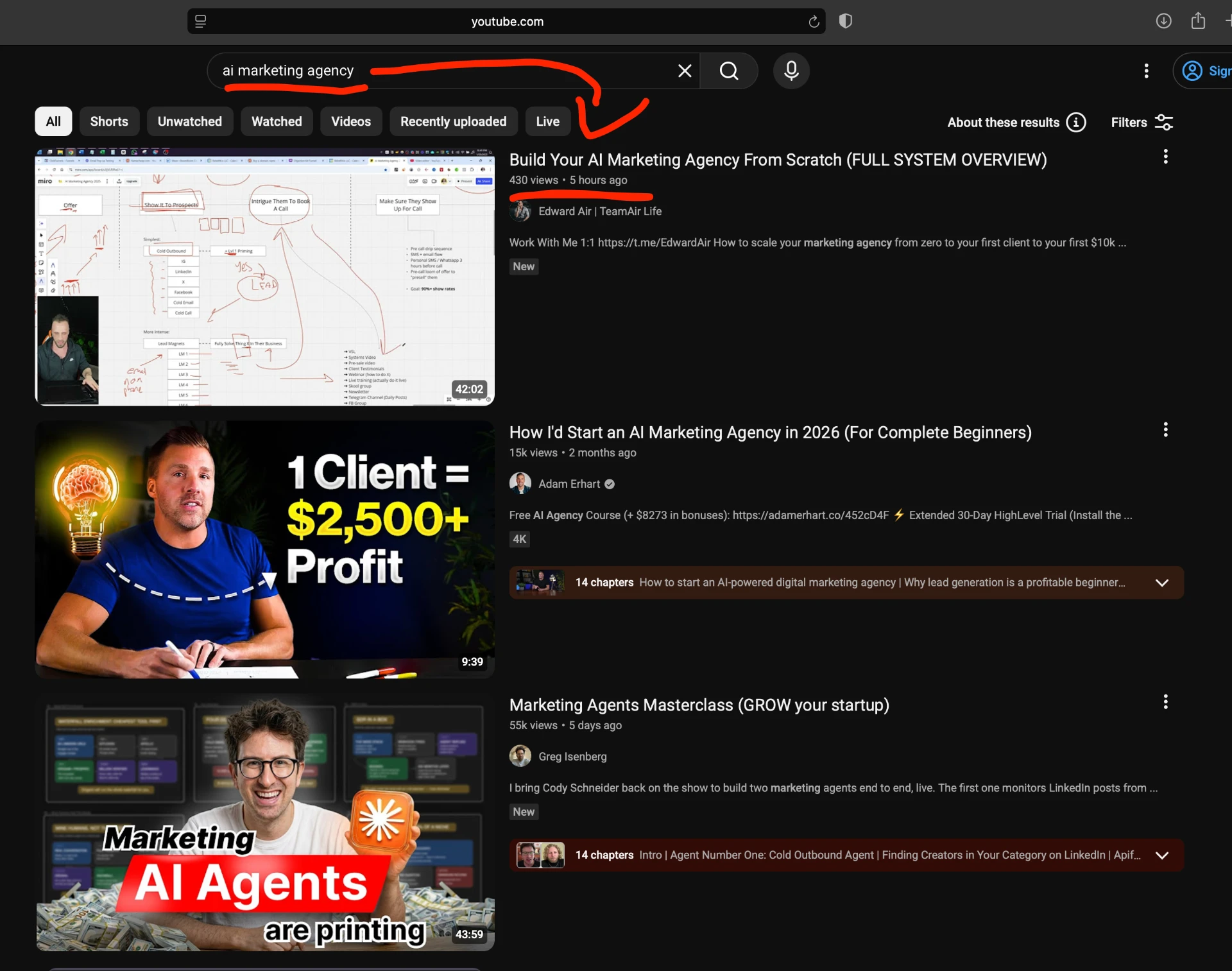Click Edward Air channel avatar

pyautogui.click(x=520, y=211)
